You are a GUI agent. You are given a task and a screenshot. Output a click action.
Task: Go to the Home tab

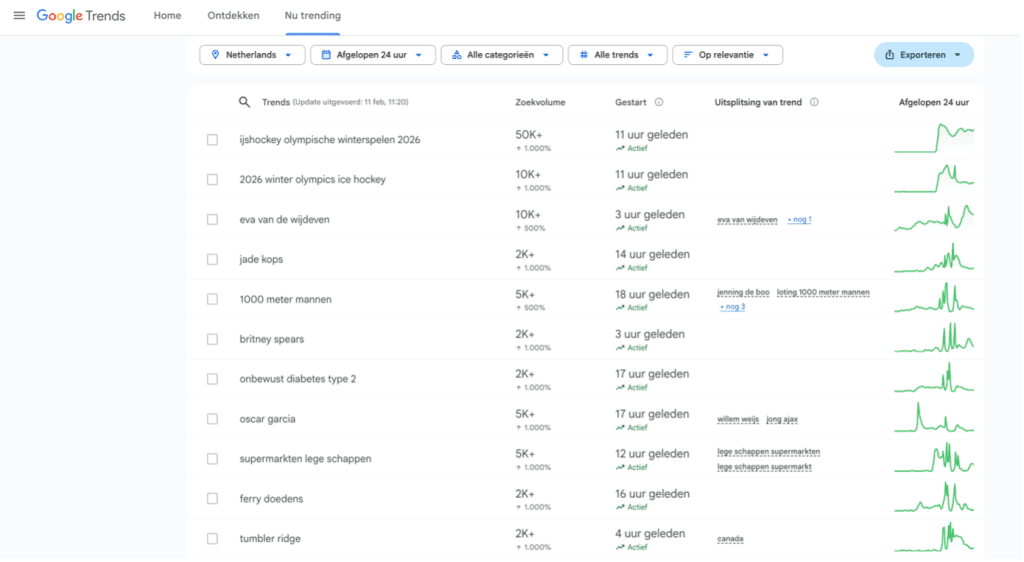tap(167, 16)
